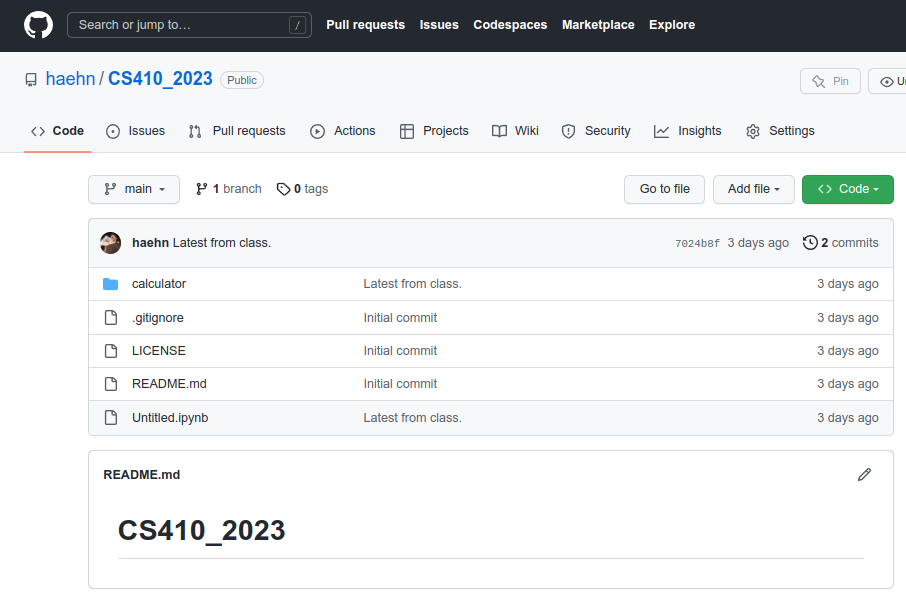
Task: Click calculator row's "Latest from class." message
Action: tap(413, 284)
